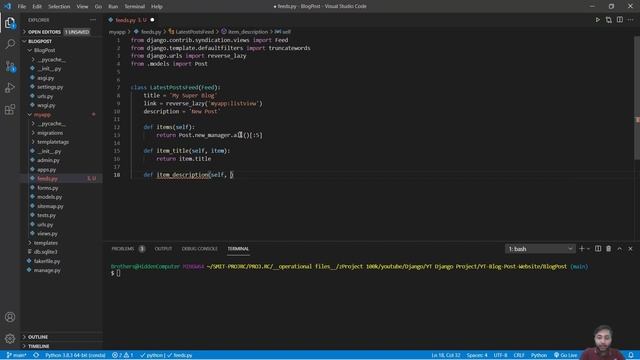
Task: Open the File menu
Action: click(22, 7)
